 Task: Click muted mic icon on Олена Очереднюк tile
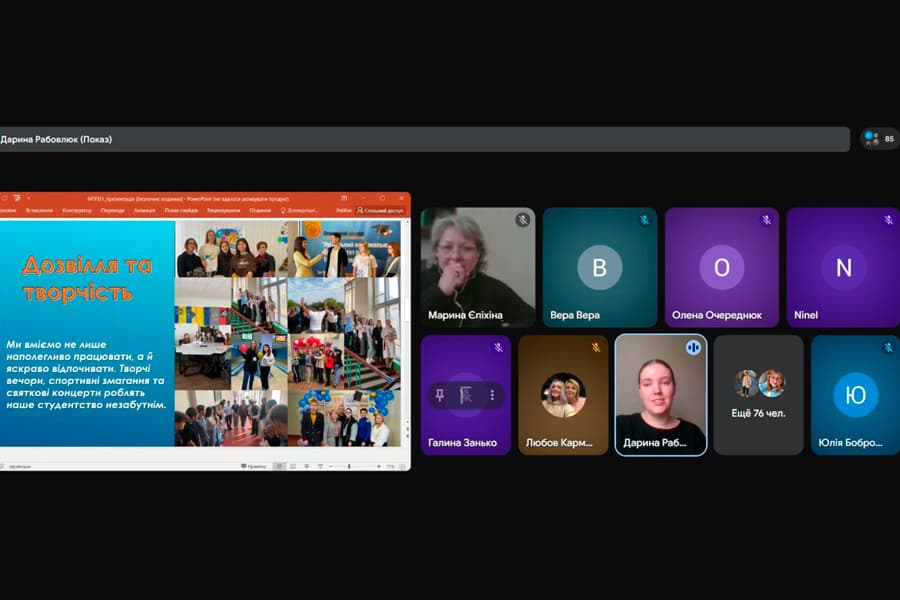point(766,220)
